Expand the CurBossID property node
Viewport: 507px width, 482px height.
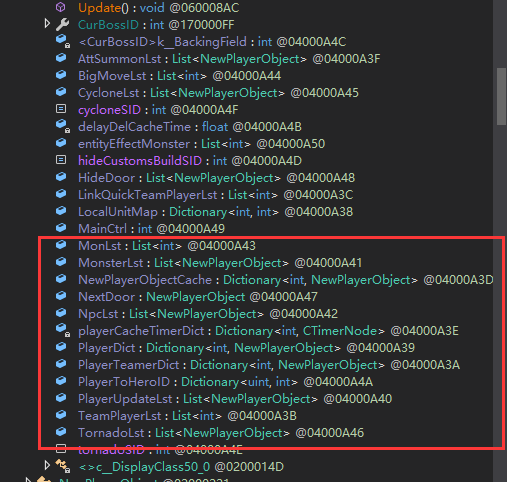(x=47, y=24)
